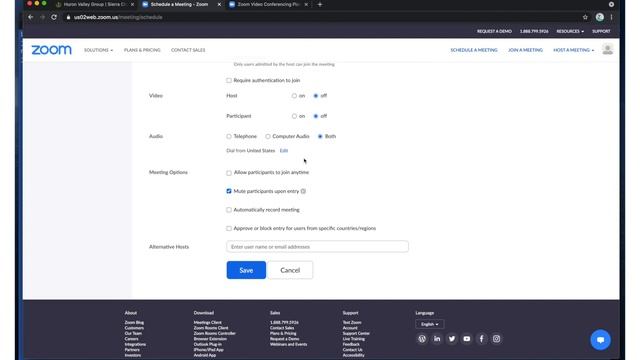Check Allow participants to join anytime
This screenshot has height=360, width=640.
[229, 173]
